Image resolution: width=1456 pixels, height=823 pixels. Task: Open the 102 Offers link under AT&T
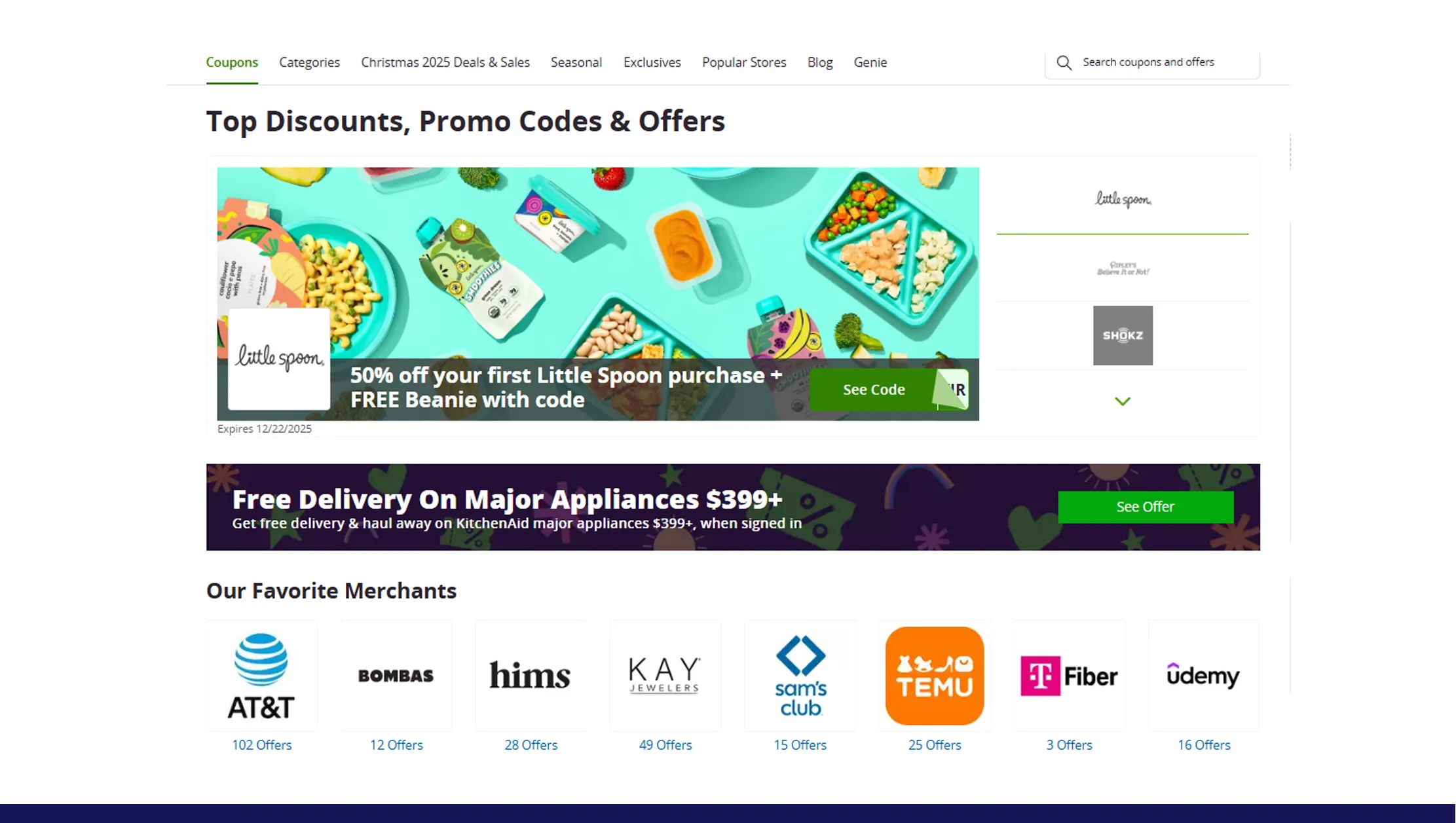click(261, 745)
